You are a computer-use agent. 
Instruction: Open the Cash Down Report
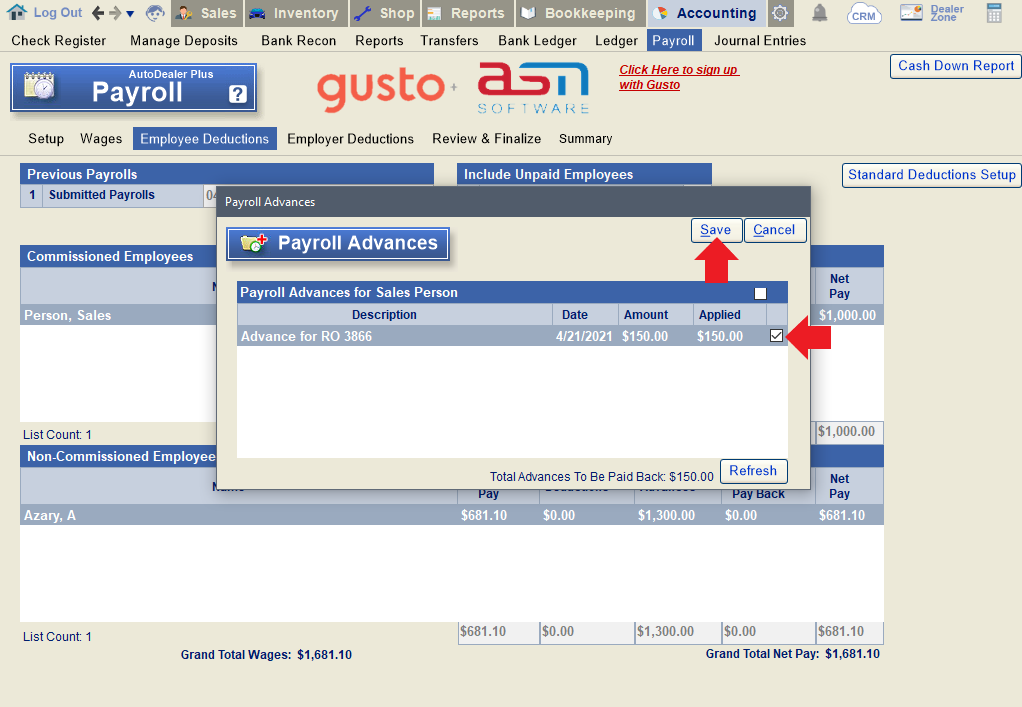tap(956, 66)
